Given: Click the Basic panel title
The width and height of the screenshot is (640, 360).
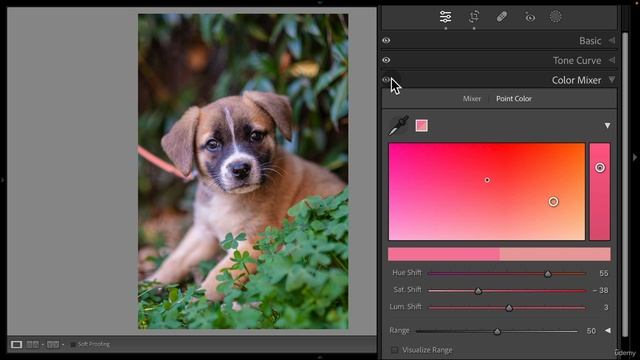Looking at the screenshot, I should 590,41.
